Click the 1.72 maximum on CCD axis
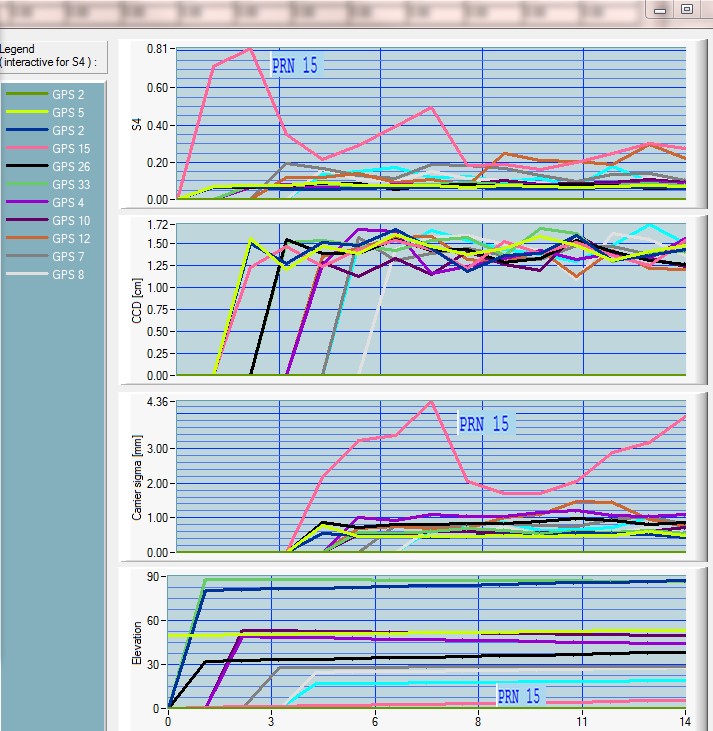This screenshot has height=731, width=713. pyautogui.click(x=157, y=225)
